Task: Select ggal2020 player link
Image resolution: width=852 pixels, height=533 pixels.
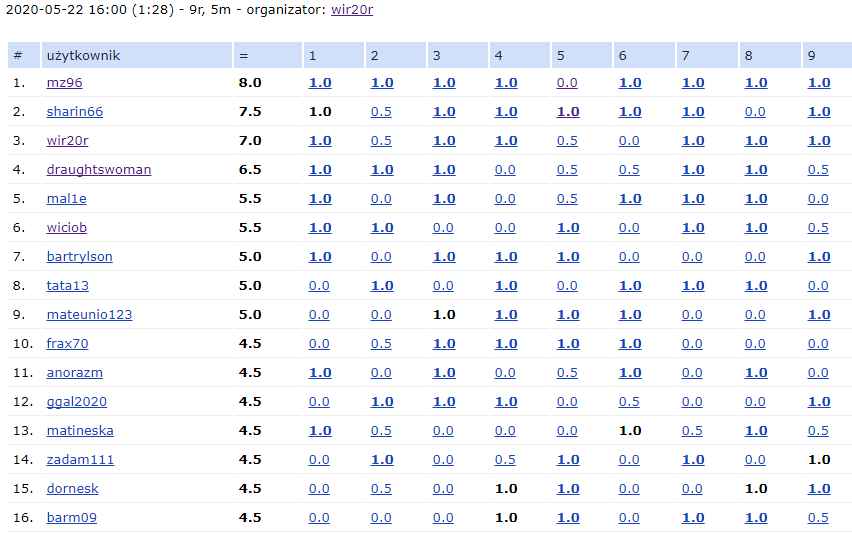Action: pos(76,402)
